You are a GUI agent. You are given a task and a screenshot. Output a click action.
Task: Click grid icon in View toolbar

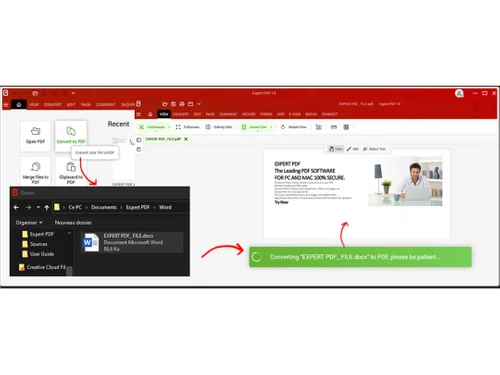(346, 127)
